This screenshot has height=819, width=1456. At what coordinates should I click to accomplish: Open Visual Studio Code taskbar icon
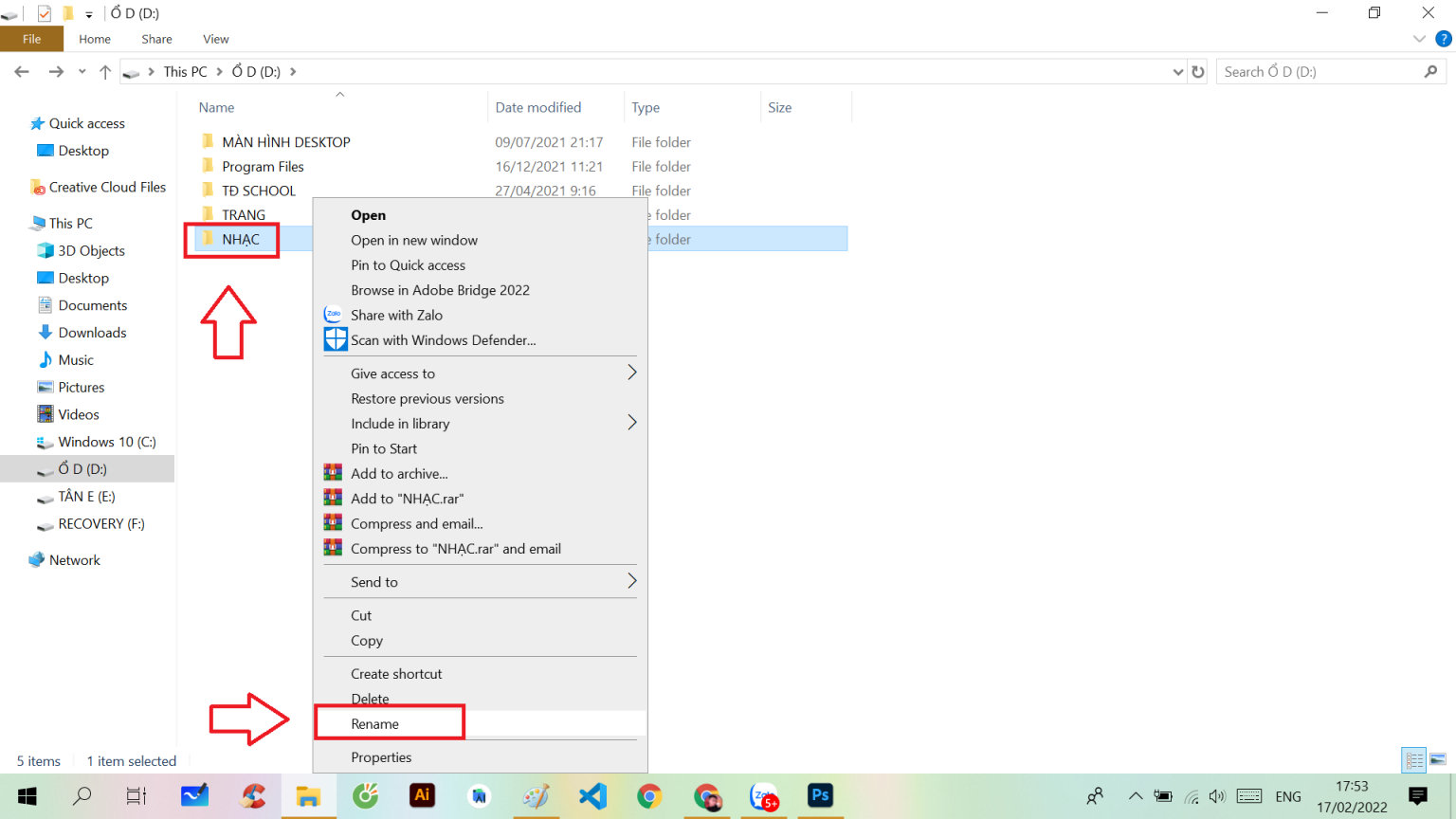pyautogui.click(x=592, y=796)
